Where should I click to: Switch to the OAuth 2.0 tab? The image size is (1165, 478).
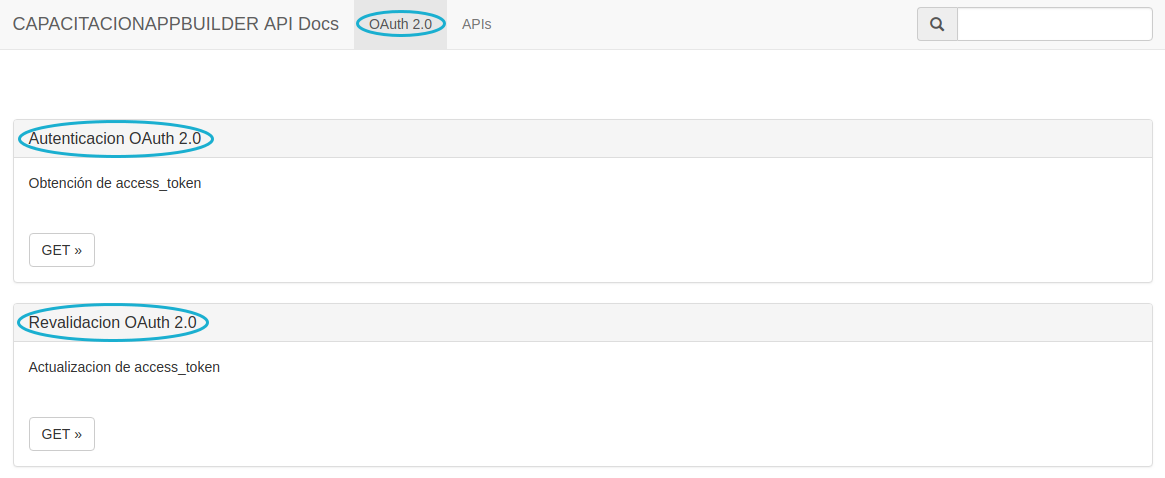click(400, 24)
